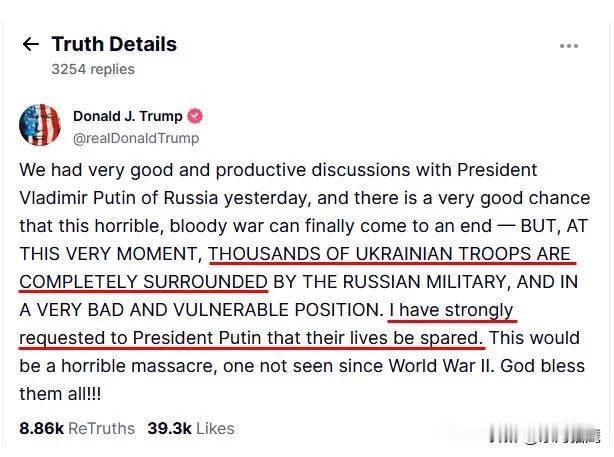Viewport: 614px width, 457px height.
Task: Open the three-dot more options menu
Action: (569, 46)
